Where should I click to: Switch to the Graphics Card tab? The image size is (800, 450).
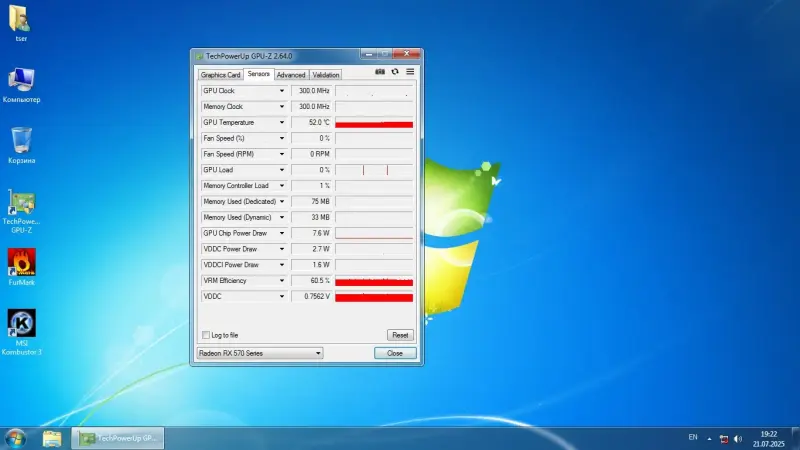pyautogui.click(x=220, y=75)
